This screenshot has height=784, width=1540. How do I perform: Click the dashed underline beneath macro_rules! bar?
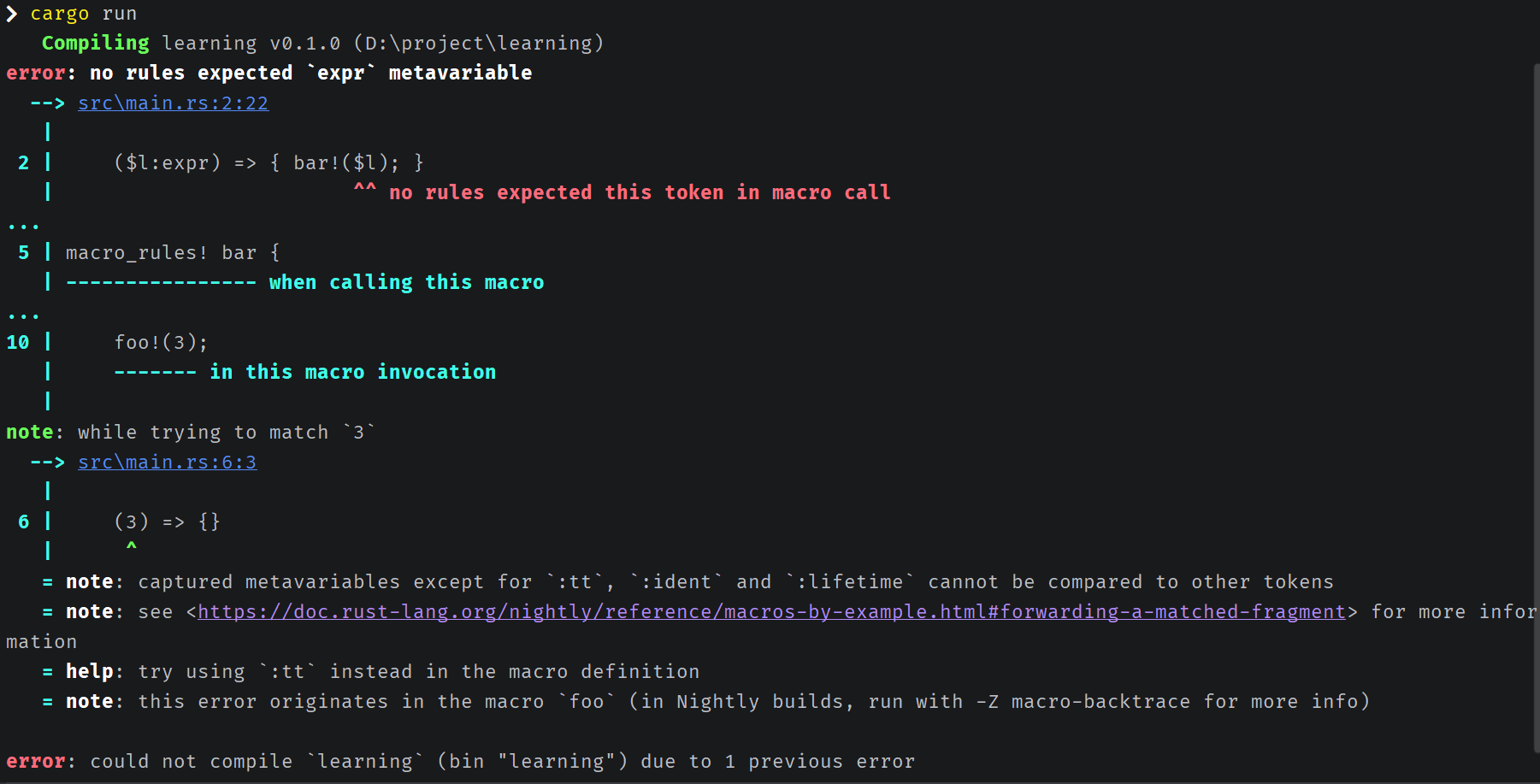click(x=161, y=283)
